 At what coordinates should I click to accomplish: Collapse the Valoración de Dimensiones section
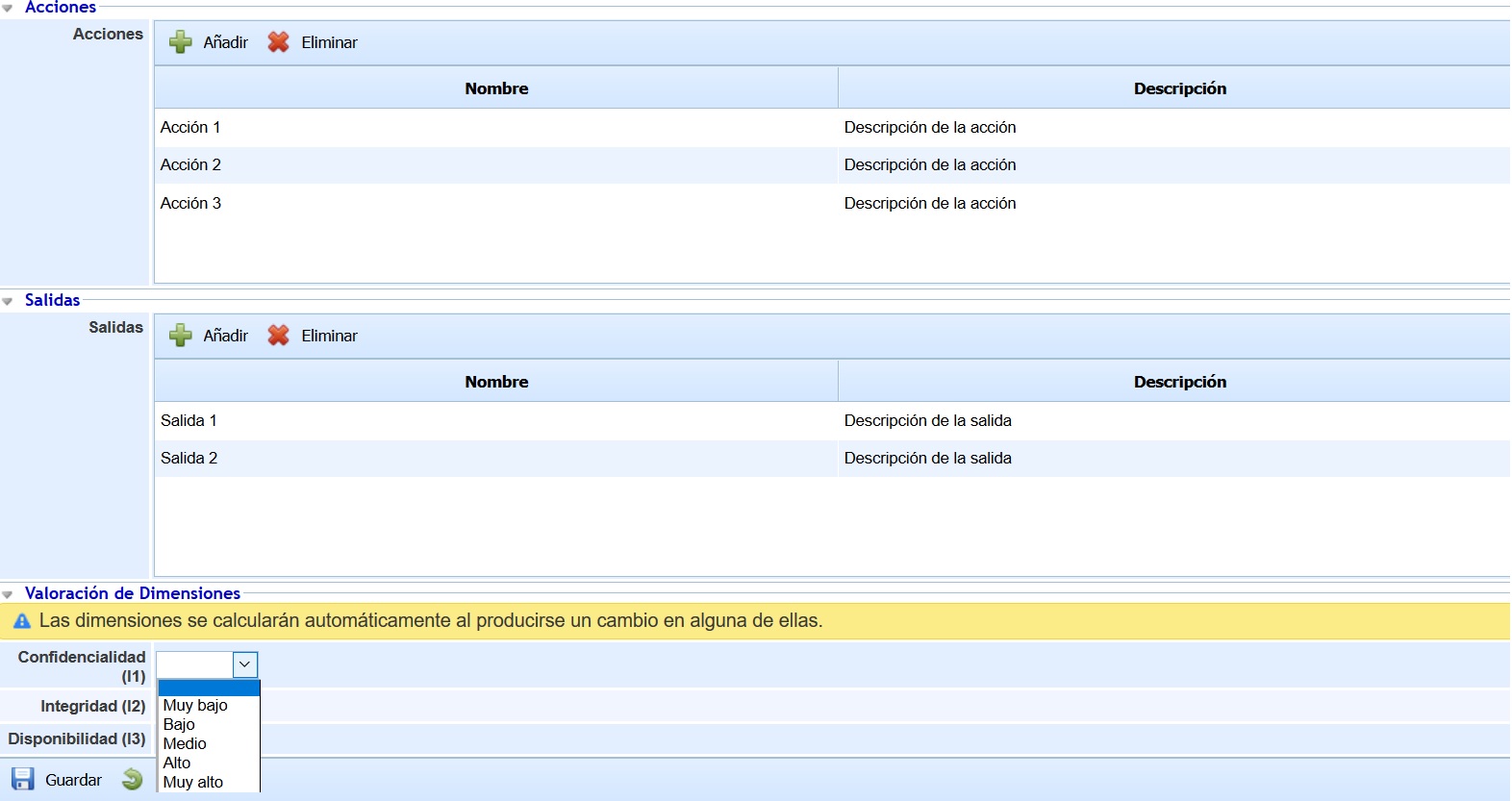8,594
